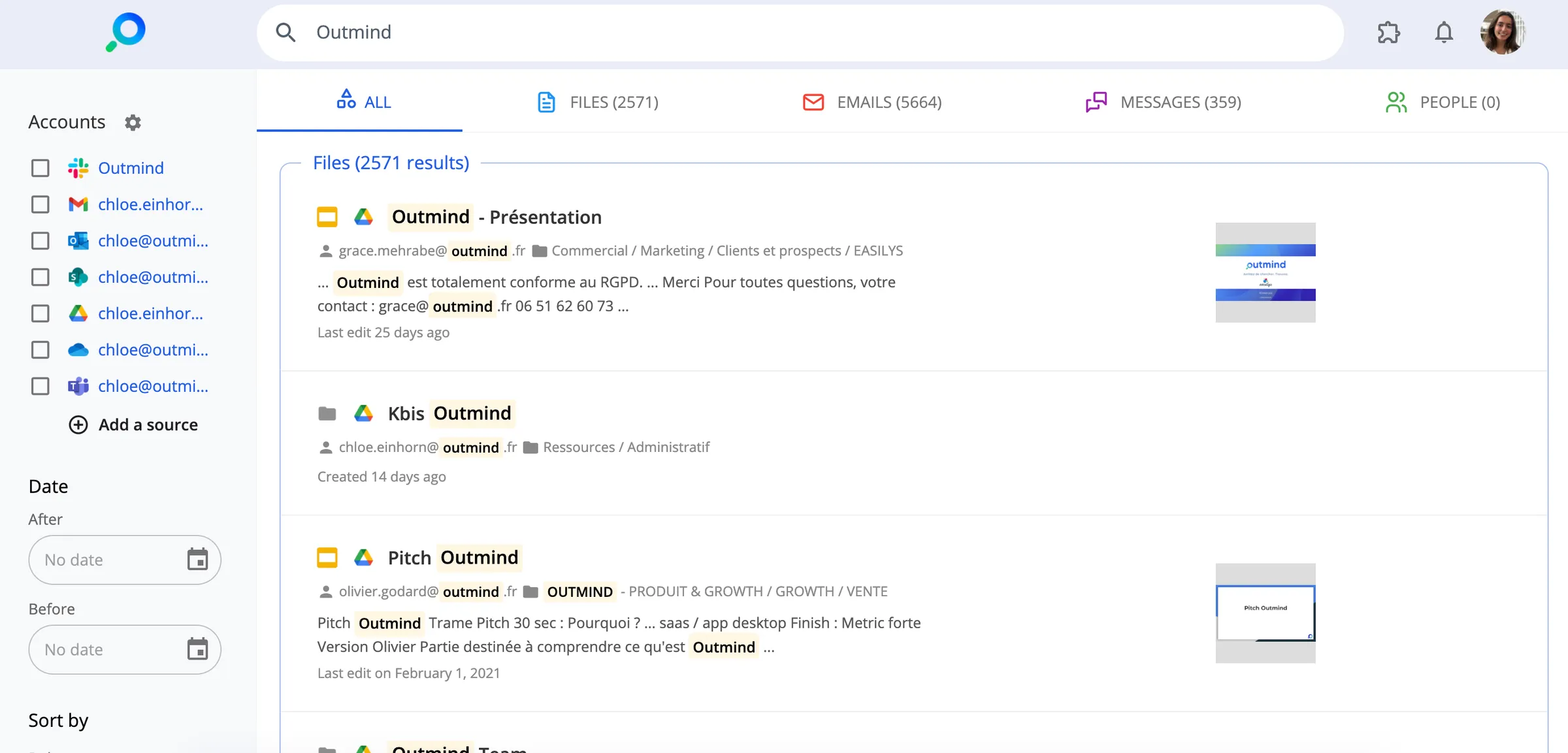Viewport: 1568px width, 753px height.
Task: Click the Outlook account icon
Action: click(78, 240)
